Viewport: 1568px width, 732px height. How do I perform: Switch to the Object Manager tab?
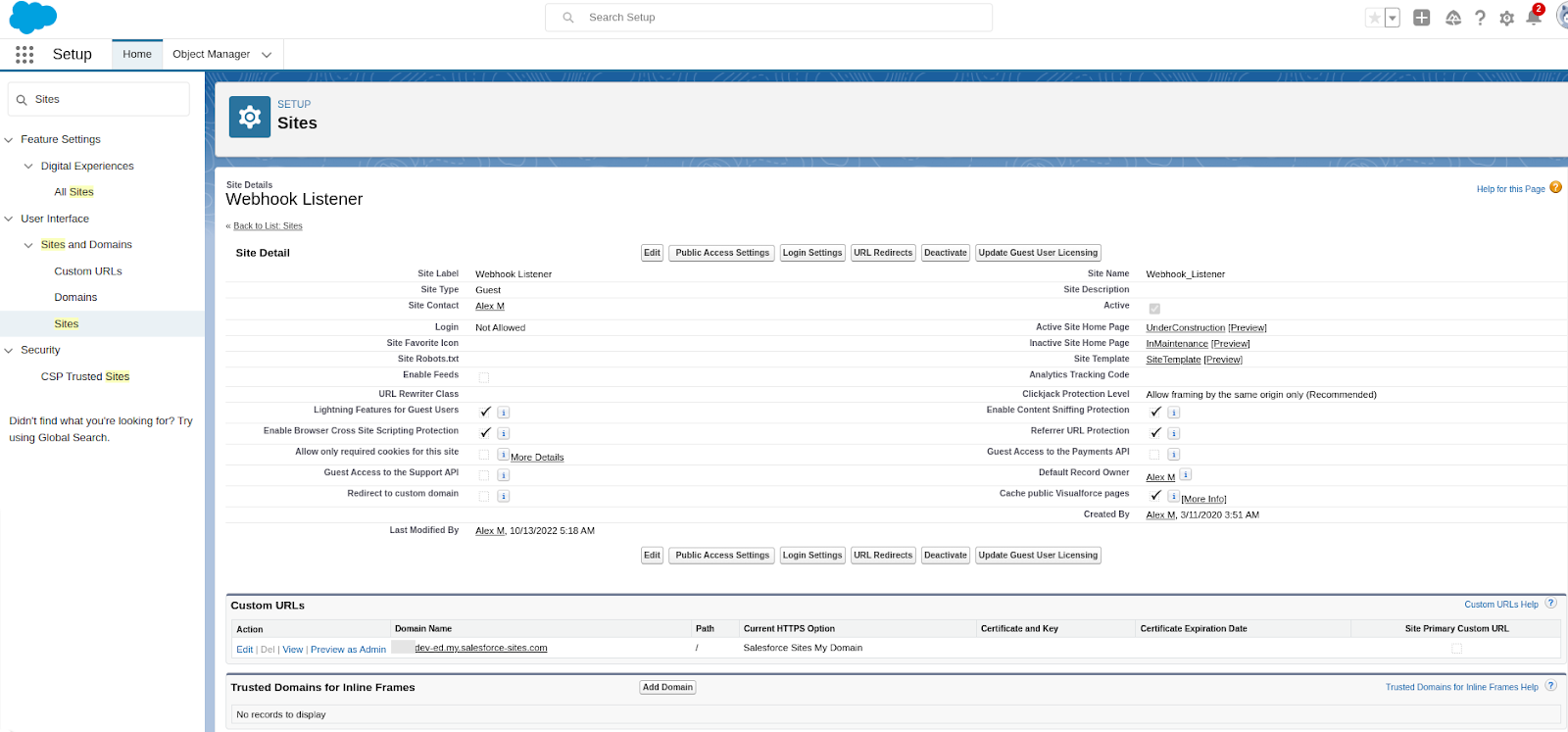coord(211,54)
